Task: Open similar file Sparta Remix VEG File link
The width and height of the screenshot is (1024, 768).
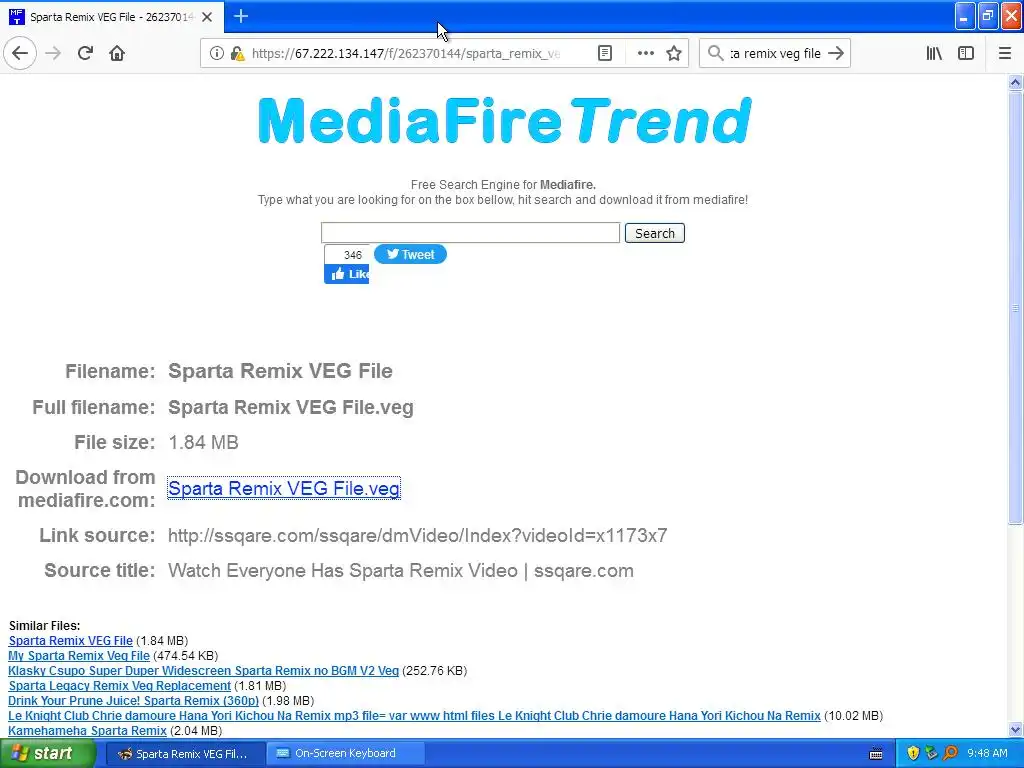Action: pos(71,641)
